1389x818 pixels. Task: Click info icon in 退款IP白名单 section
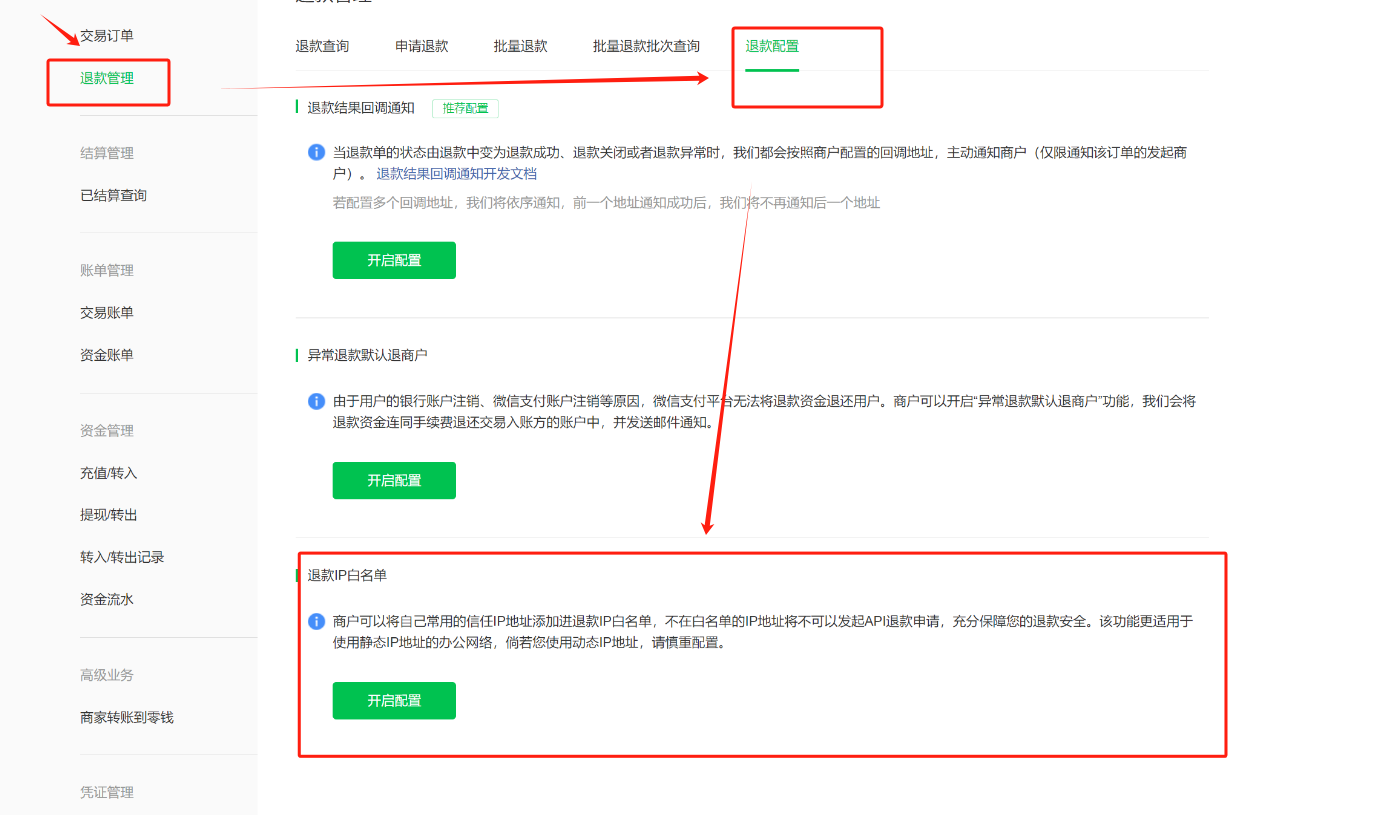316,621
